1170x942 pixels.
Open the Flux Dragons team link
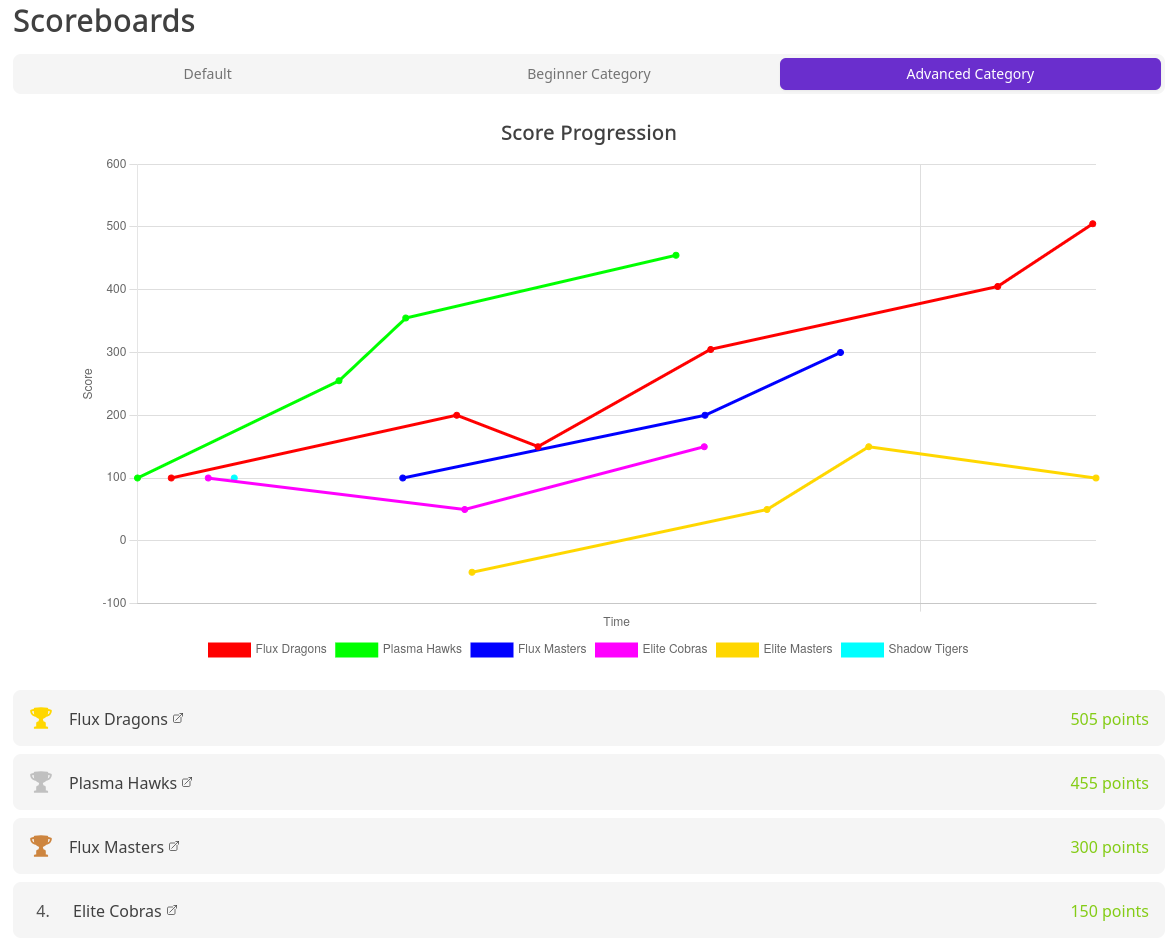click(x=118, y=719)
